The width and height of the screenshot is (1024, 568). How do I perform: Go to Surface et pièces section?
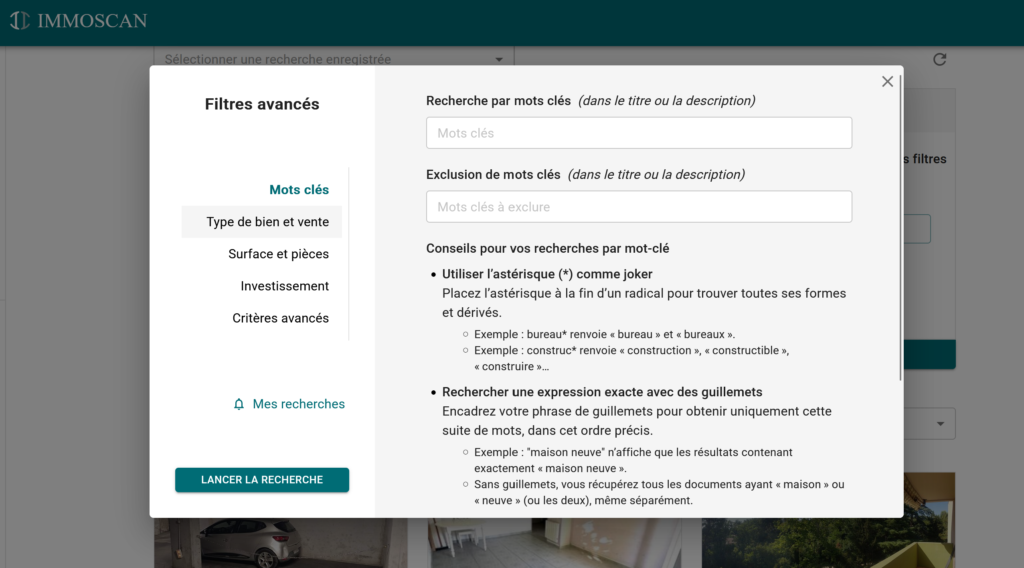pyautogui.click(x=278, y=254)
